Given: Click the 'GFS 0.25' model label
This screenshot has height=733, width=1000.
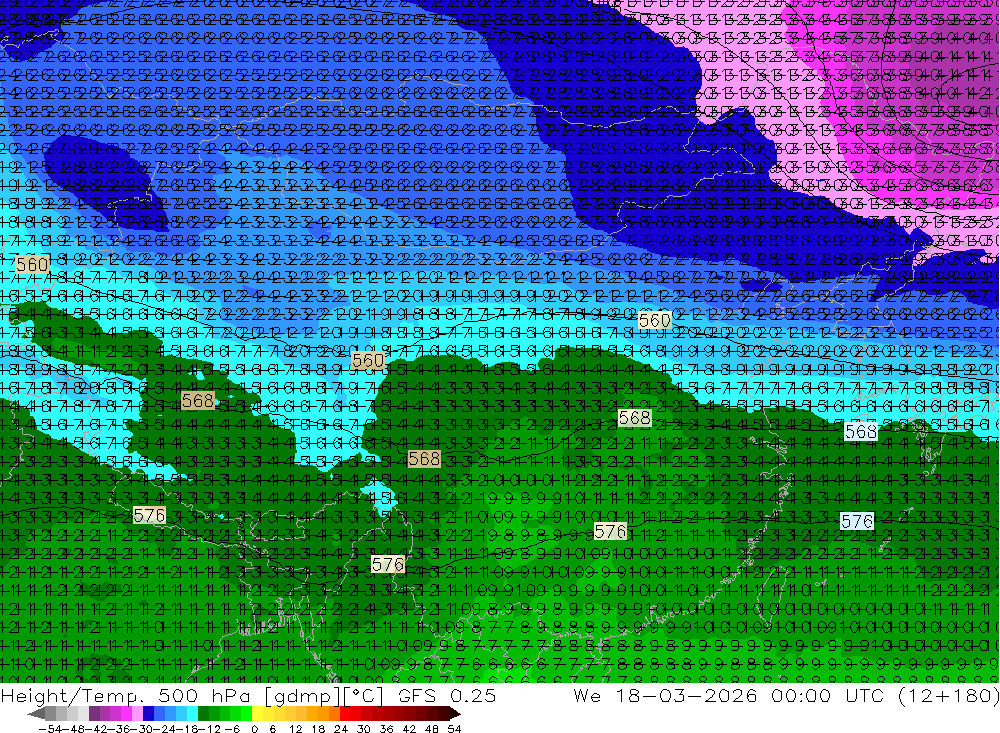Looking at the screenshot, I should click(x=447, y=696).
